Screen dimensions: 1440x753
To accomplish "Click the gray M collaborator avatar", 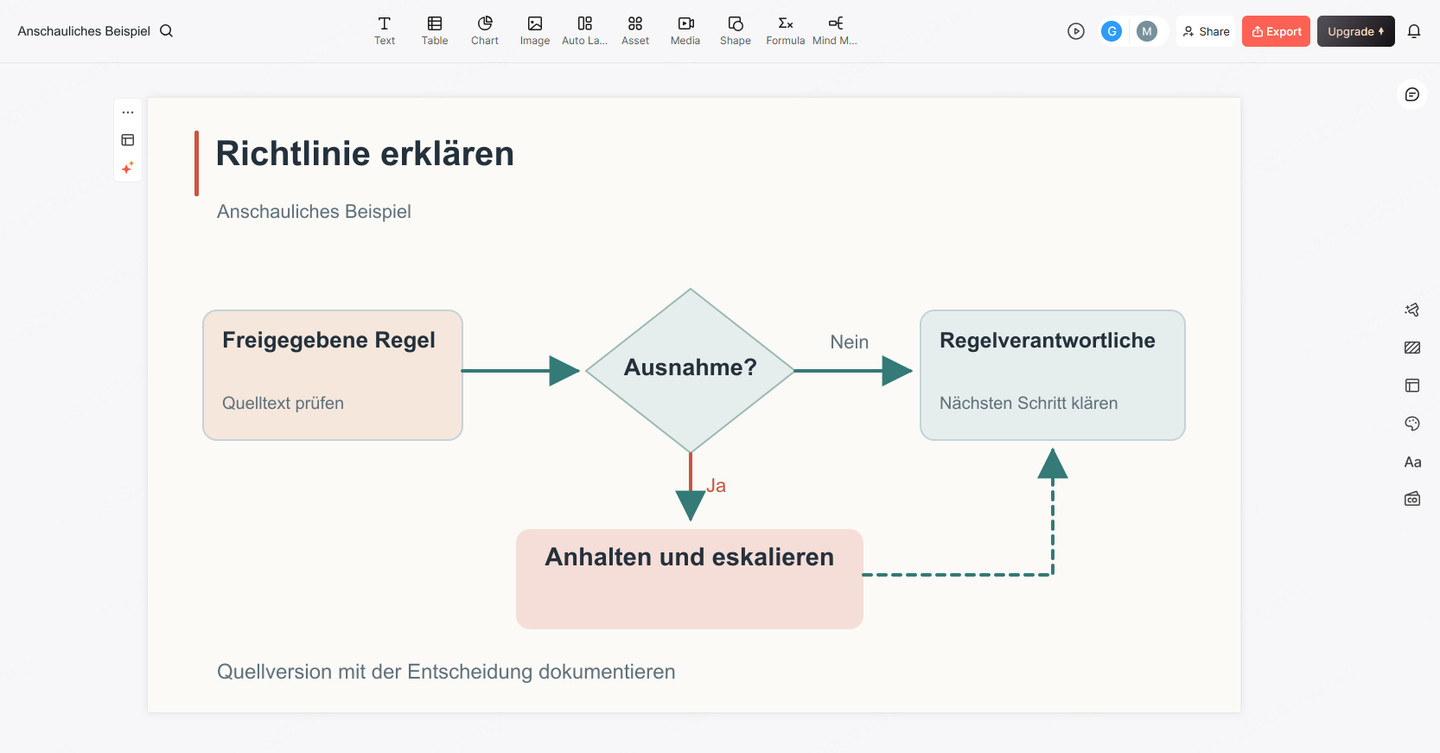I will point(1147,31).
